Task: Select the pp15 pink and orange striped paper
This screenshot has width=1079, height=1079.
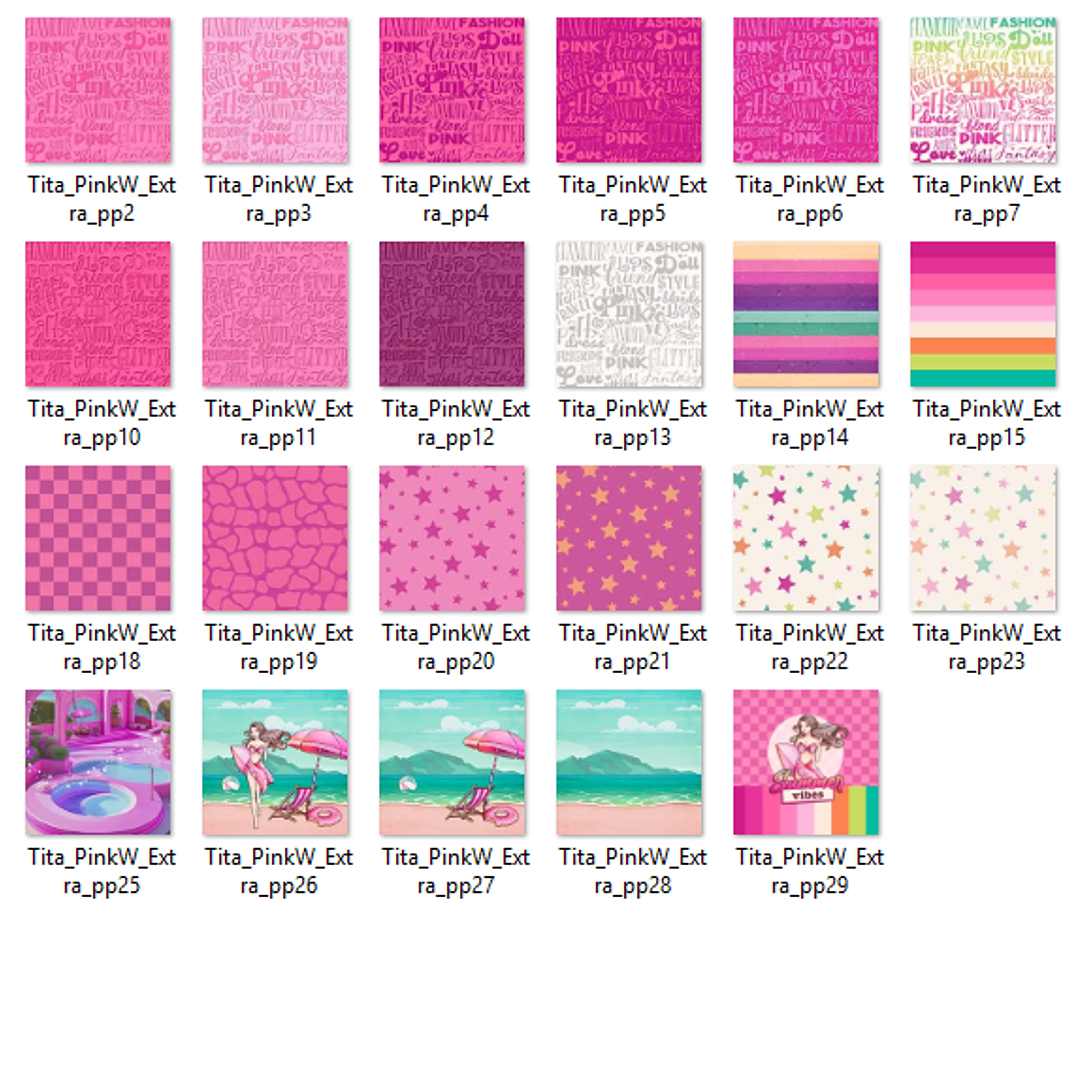Action: [x=983, y=314]
